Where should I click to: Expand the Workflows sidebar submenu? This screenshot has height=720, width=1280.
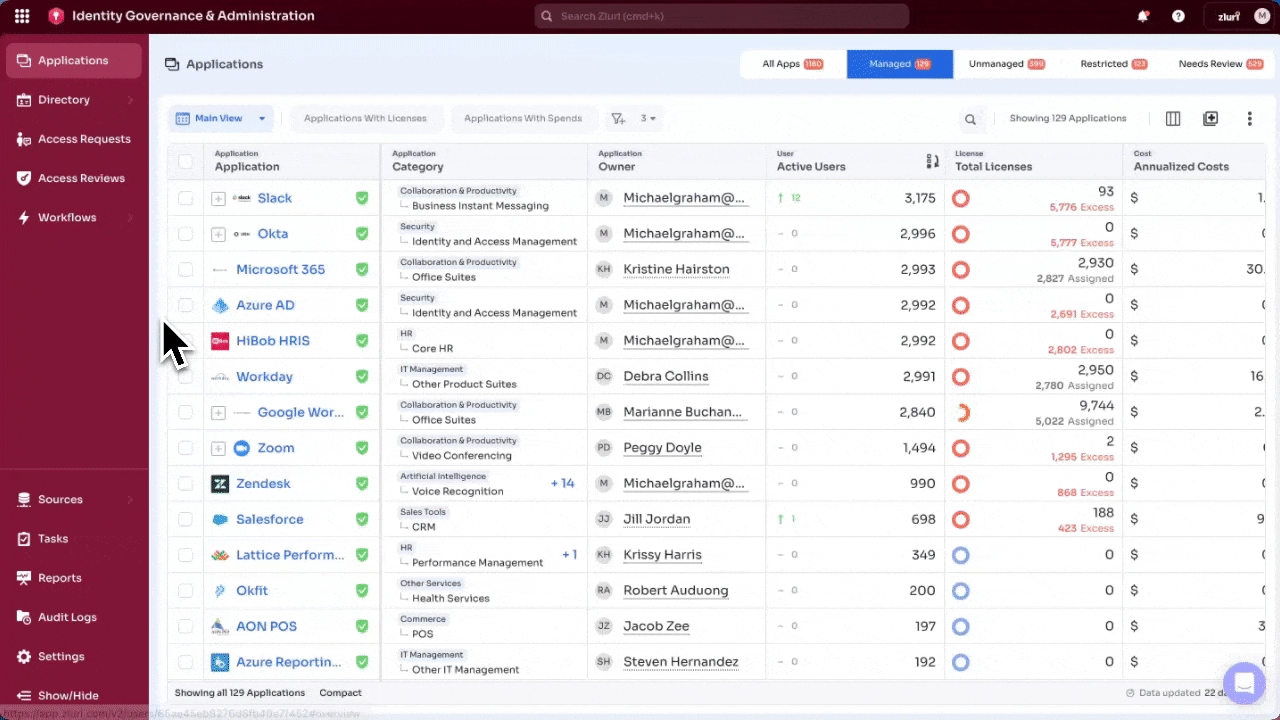click(x=130, y=218)
